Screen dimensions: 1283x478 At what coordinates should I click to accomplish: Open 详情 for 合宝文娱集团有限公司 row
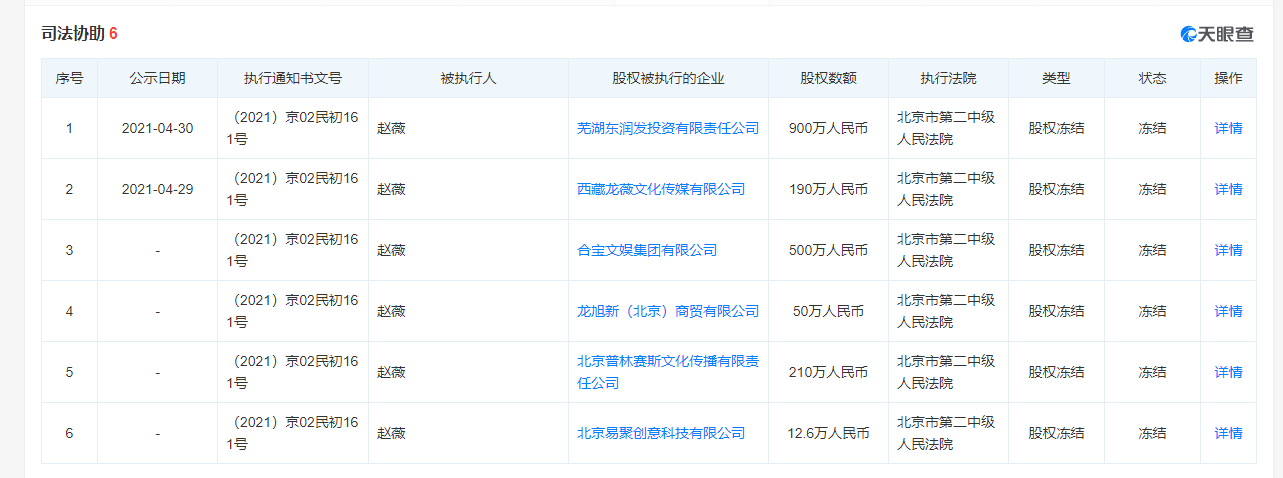[1228, 250]
